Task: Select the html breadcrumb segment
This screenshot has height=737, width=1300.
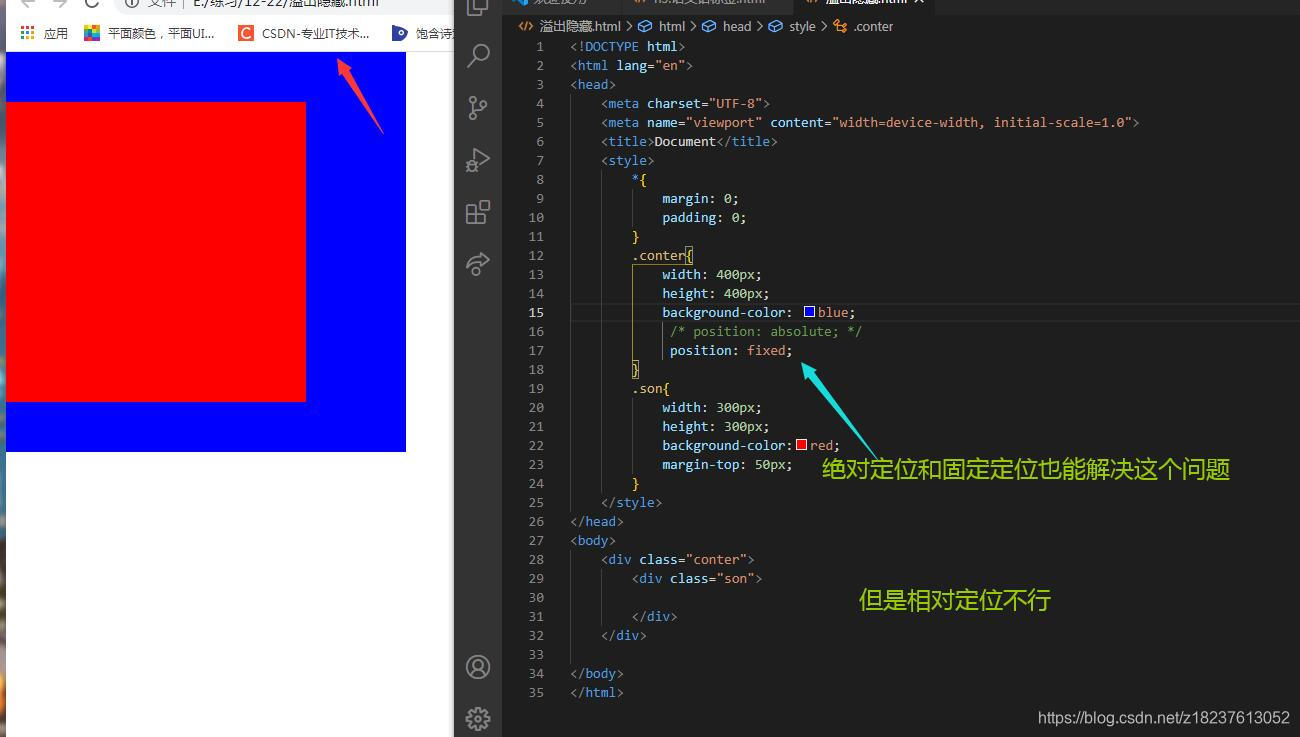Action: click(662, 26)
